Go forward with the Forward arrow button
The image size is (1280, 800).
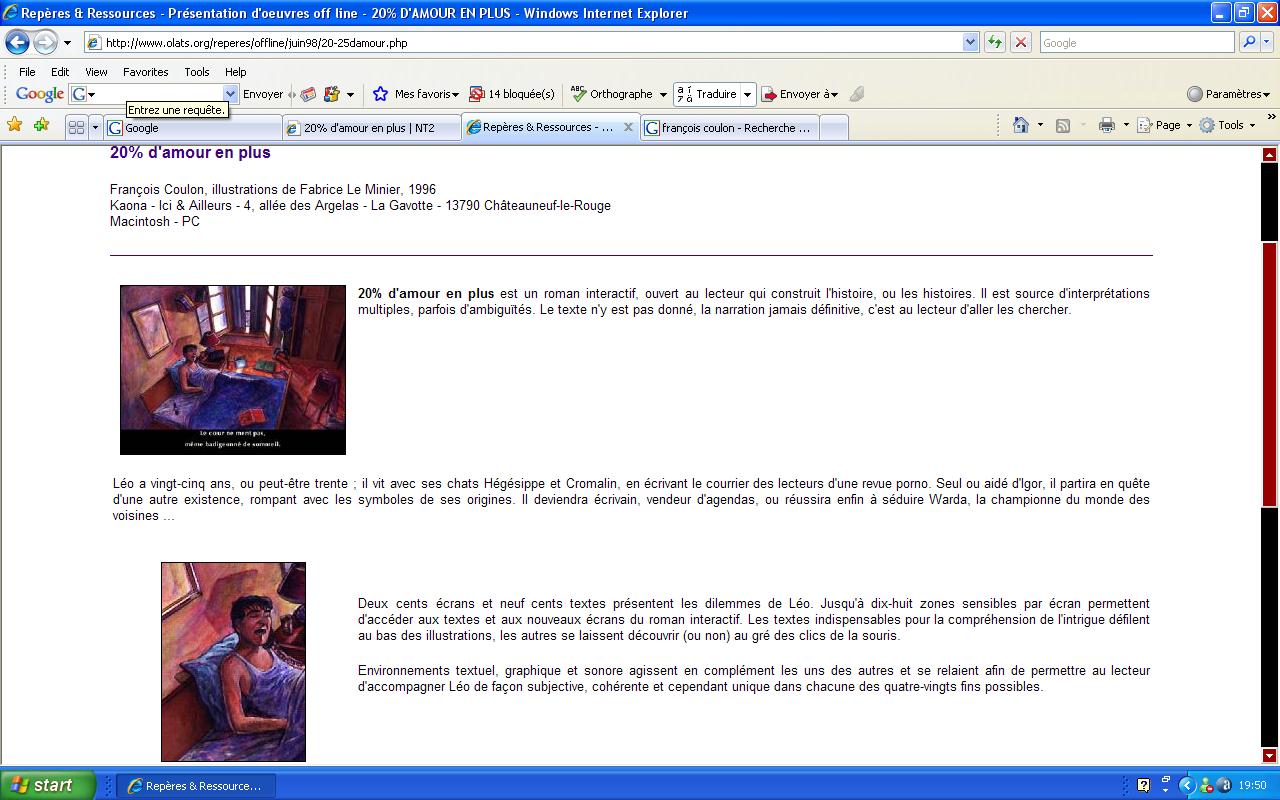pos(45,43)
